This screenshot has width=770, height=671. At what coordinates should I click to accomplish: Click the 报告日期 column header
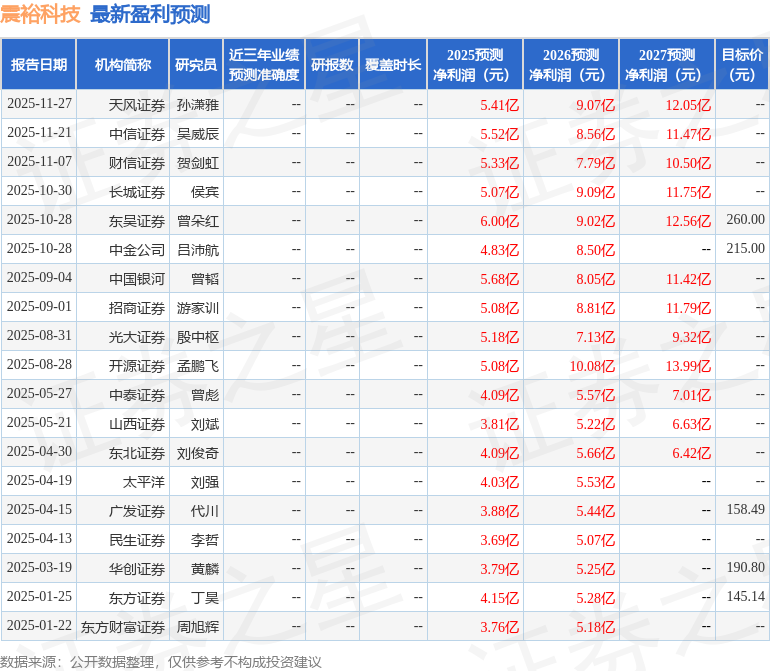tap(39, 64)
